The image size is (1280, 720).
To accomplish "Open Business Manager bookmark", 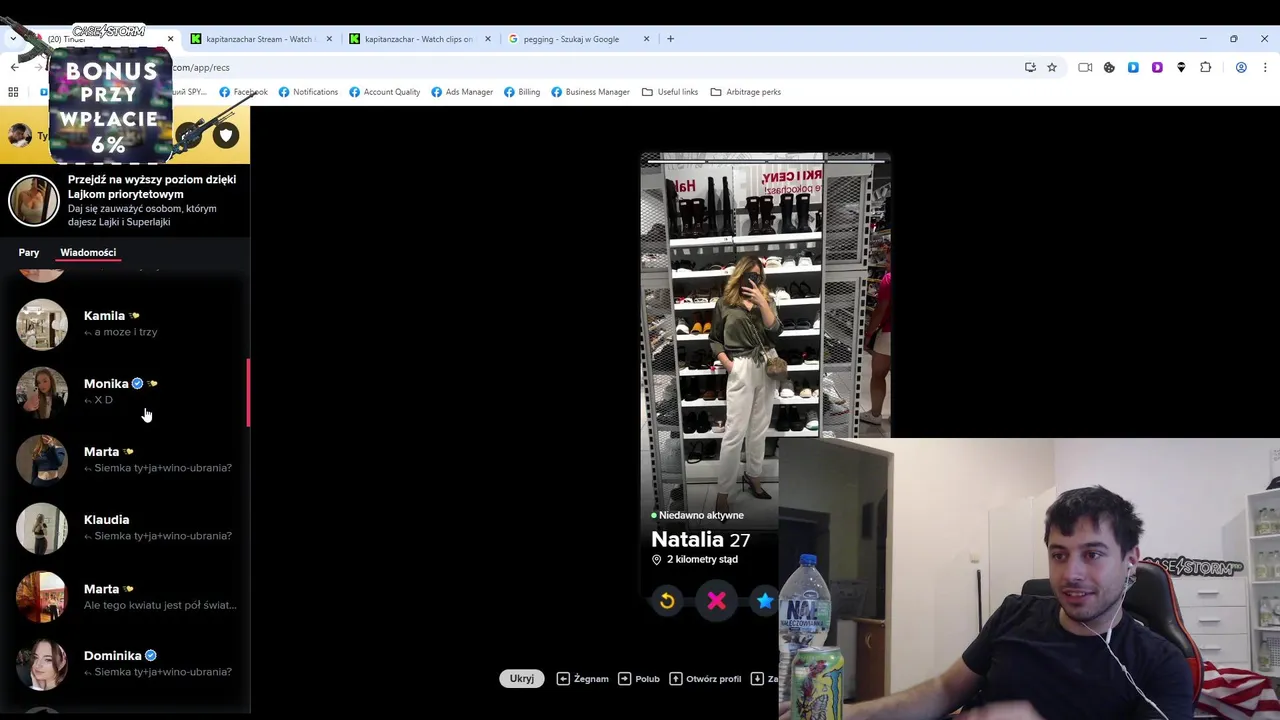I will click(590, 92).
